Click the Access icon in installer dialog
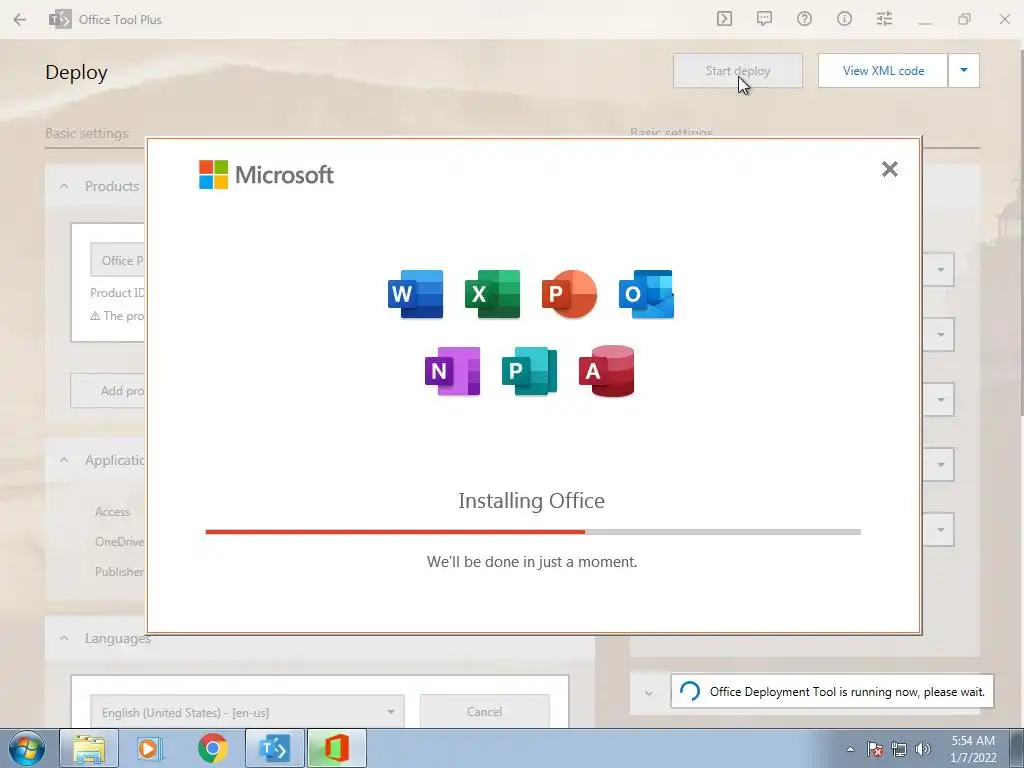The height and width of the screenshot is (768, 1024). click(607, 371)
